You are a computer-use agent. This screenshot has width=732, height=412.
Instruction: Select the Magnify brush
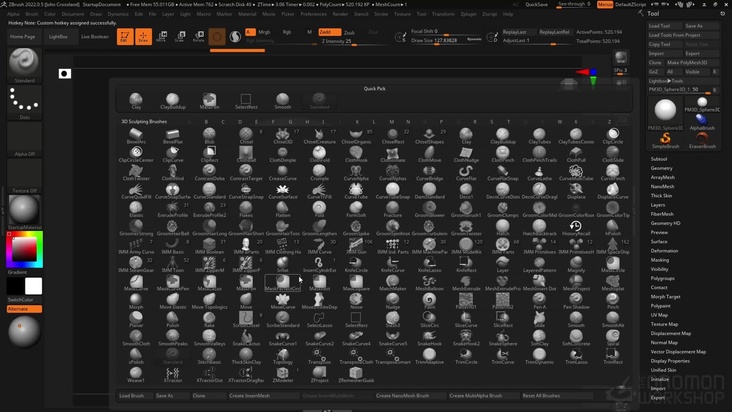click(x=576, y=264)
